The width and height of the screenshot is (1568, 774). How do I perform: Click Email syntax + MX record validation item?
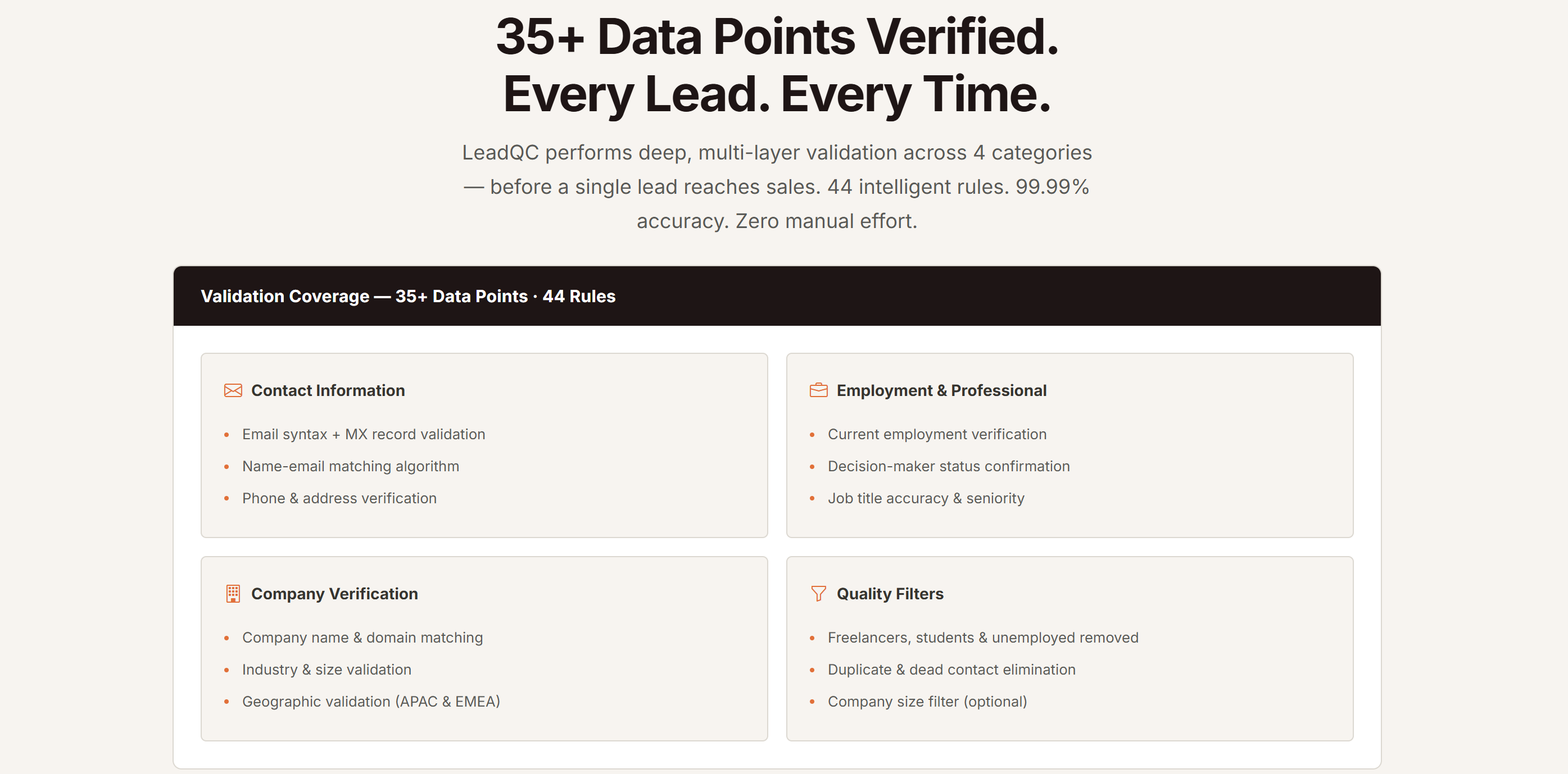(364, 435)
